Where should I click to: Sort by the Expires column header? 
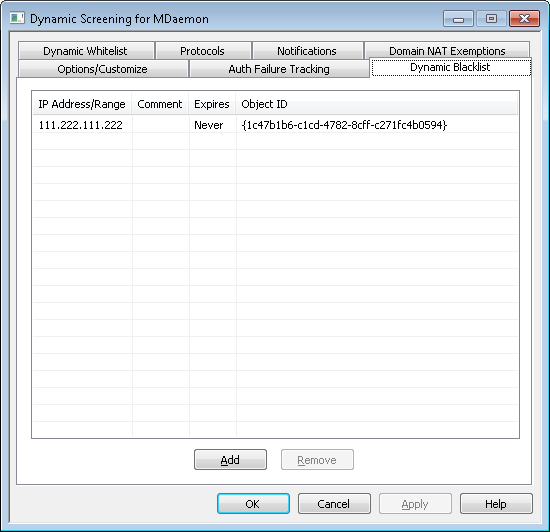click(212, 104)
